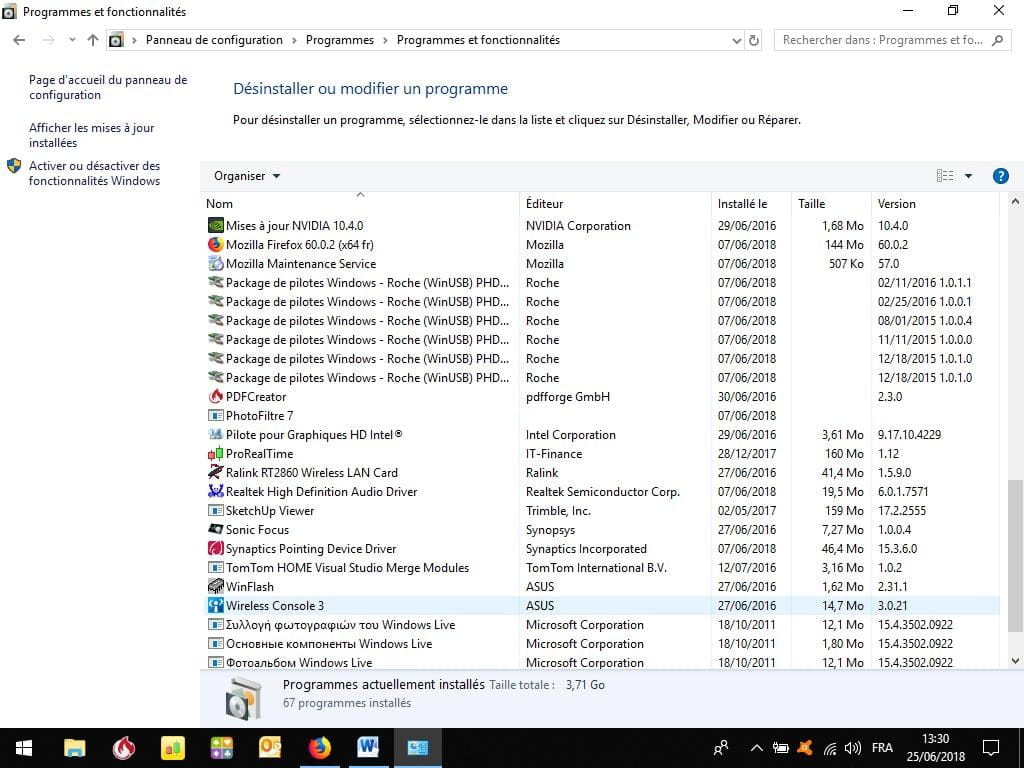Click the Ralink RT2860 Wireless LAN icon
Viewport: 1024px width, 768px height.
216,472
